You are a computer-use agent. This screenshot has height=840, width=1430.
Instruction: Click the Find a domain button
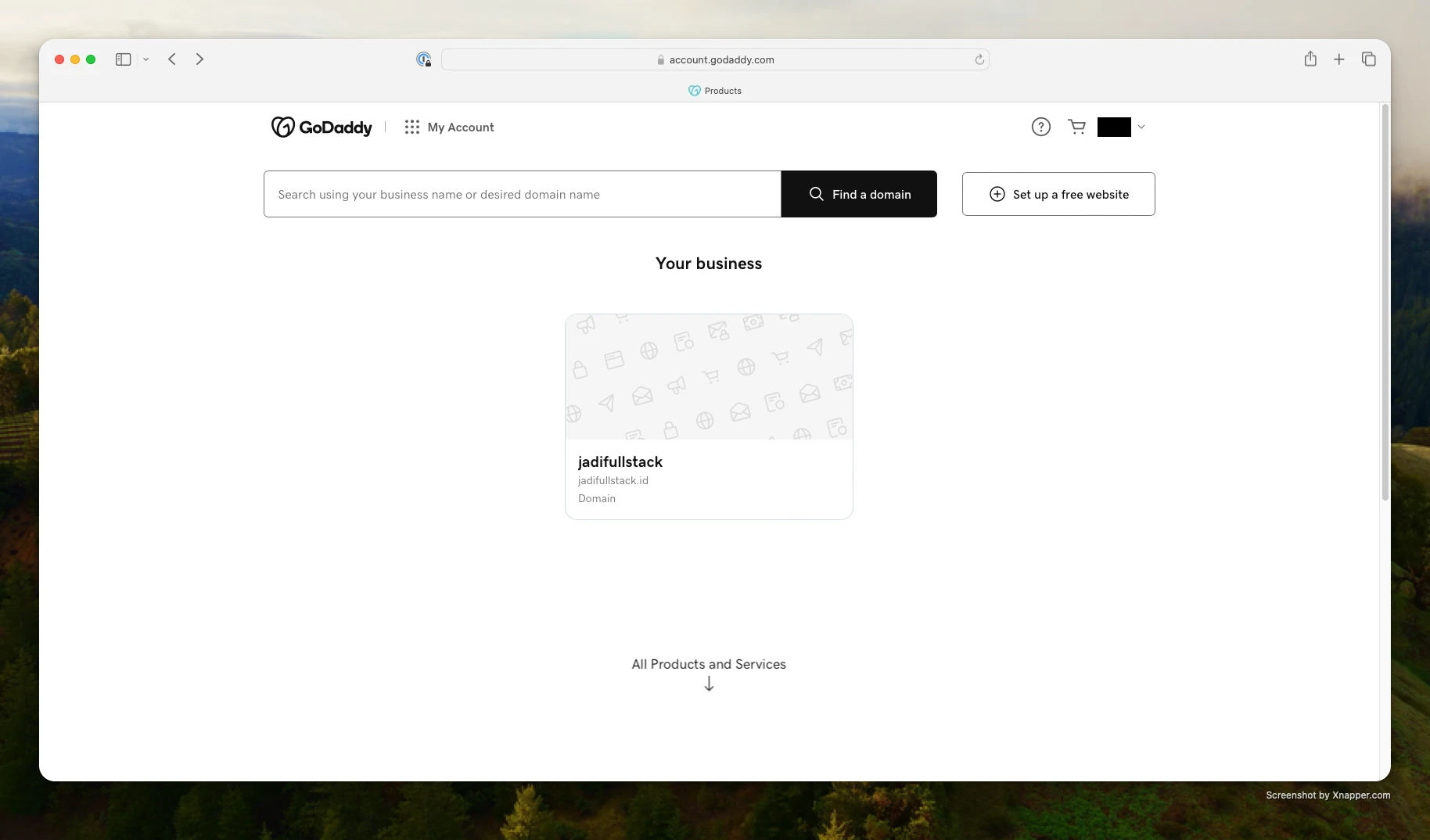(859, 194)
